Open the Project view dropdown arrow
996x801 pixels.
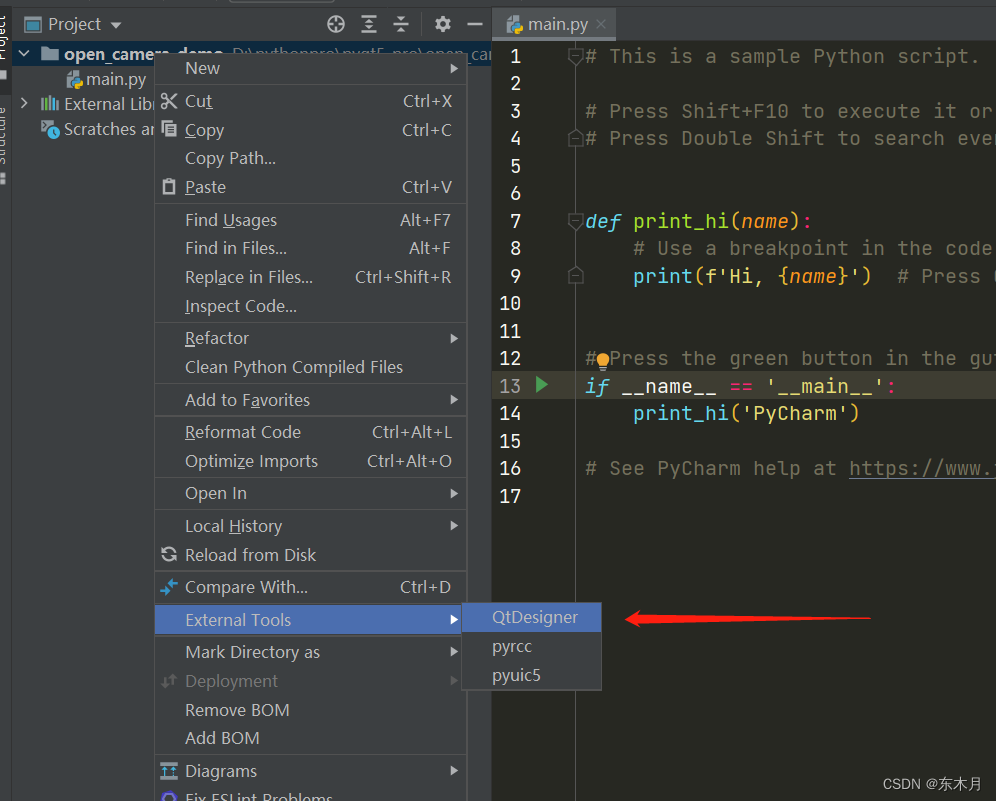point(116,25)
